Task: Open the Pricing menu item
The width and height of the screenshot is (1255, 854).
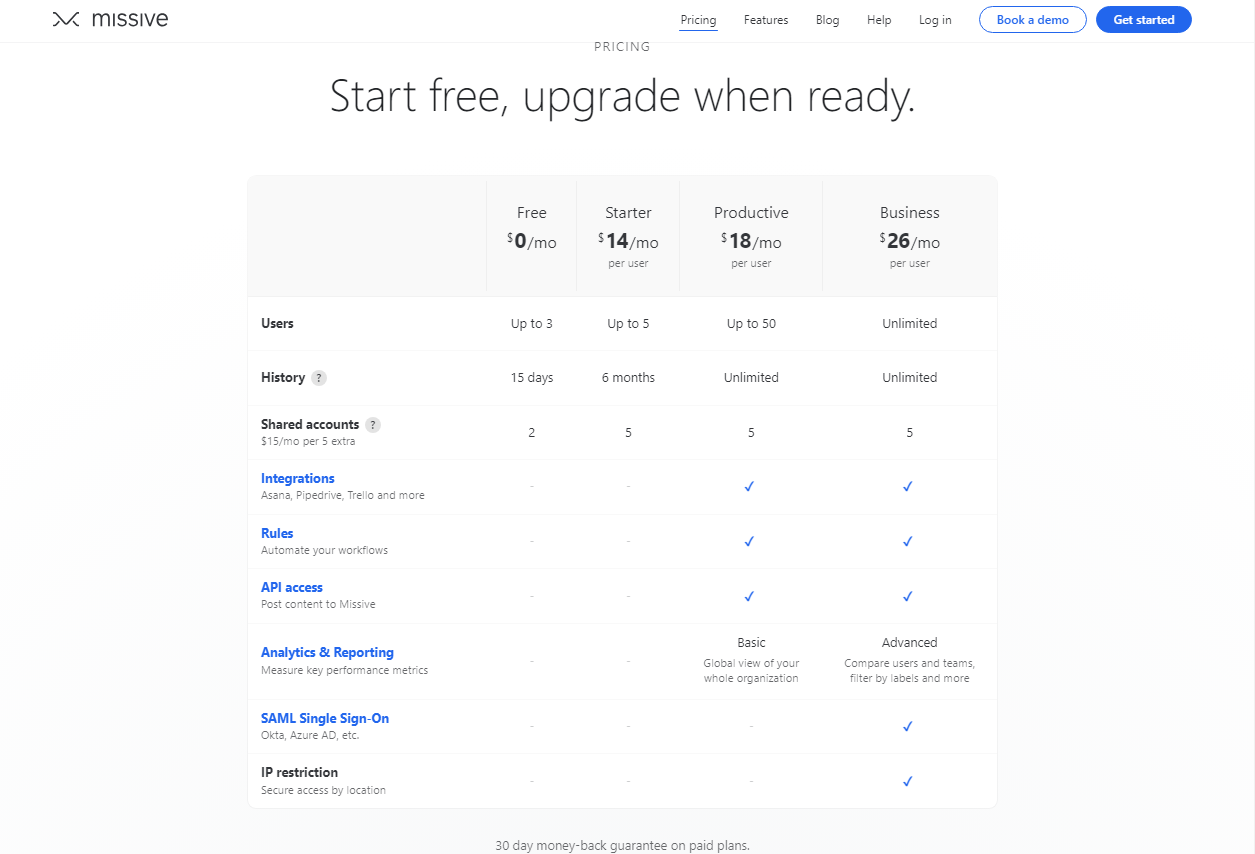Action: [x=698, y=20]
